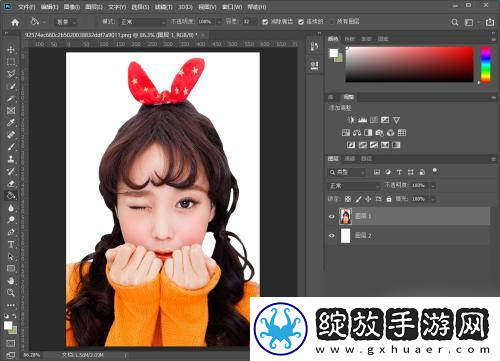The width and height of the screenshot is (500, 361).
Task: Switch to the 色板 swatches tab
Action: (349, 39)
